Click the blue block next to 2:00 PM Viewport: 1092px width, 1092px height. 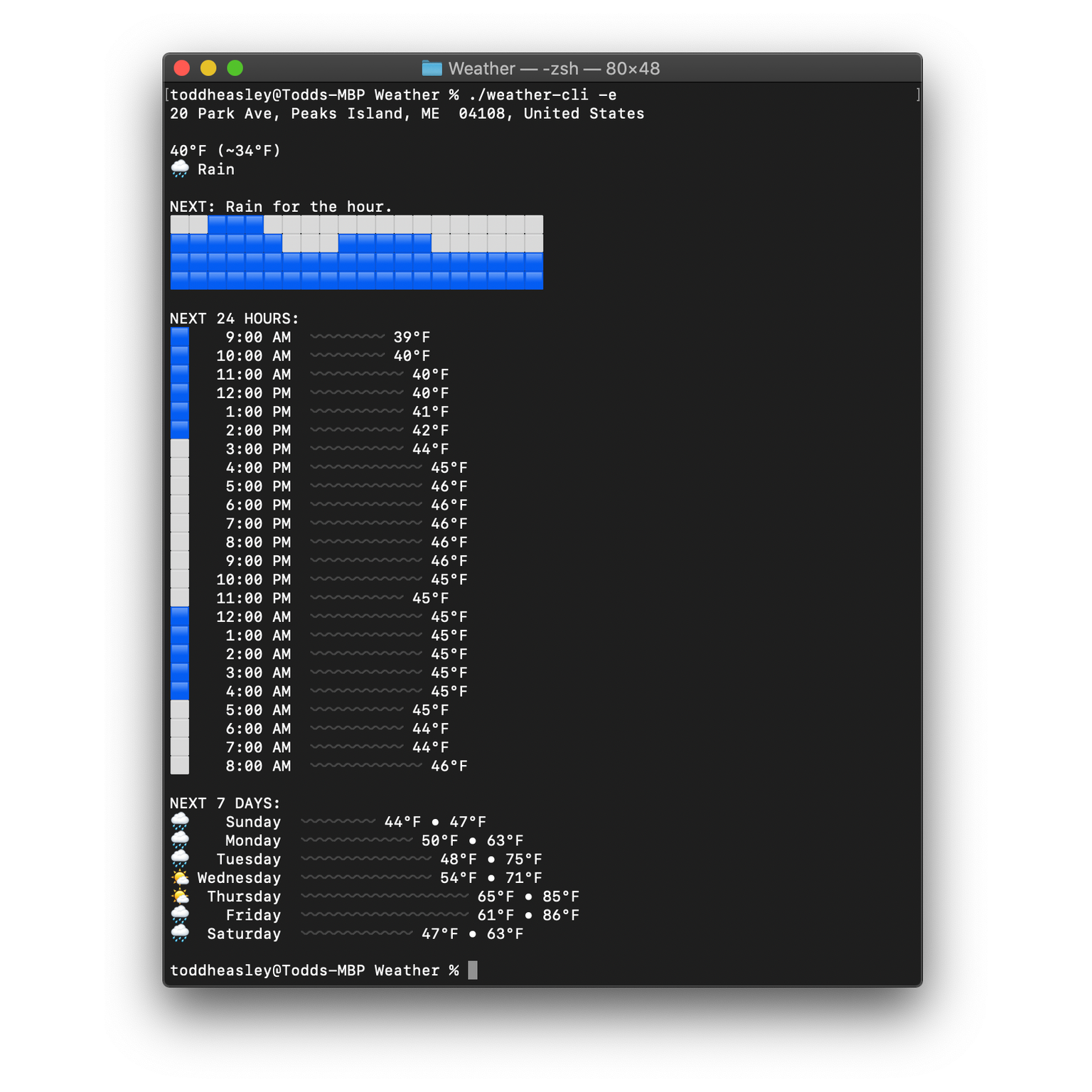click(x=180, y=430)
